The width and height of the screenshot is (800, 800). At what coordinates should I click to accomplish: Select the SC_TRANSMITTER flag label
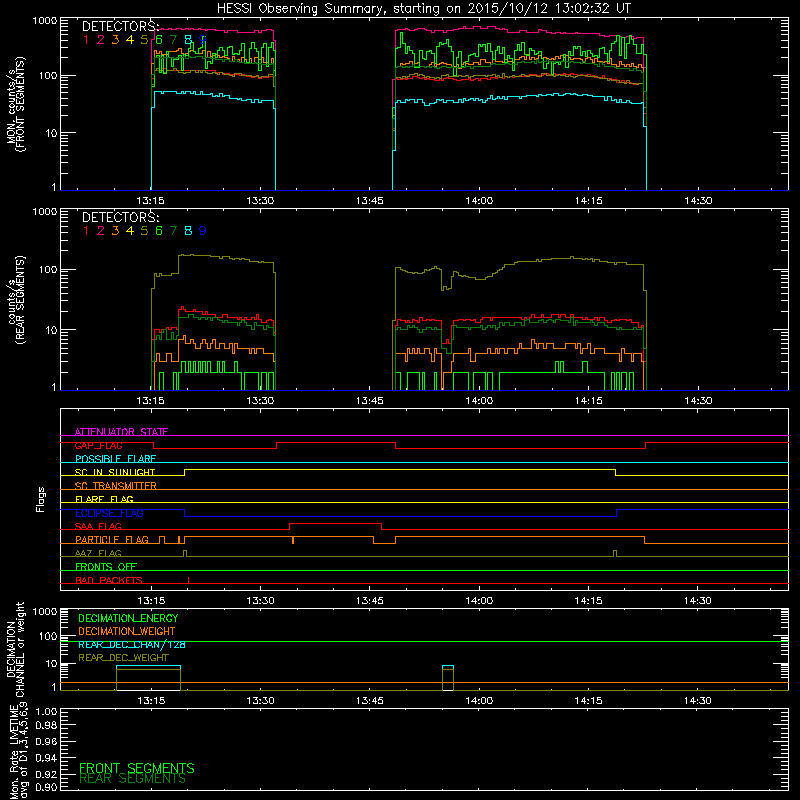[x=116, y=485]
